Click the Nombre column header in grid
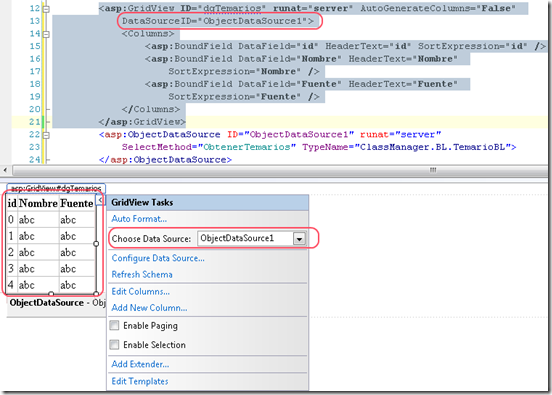The height and width of the screenshot is (395, 552). click(38, 203)
